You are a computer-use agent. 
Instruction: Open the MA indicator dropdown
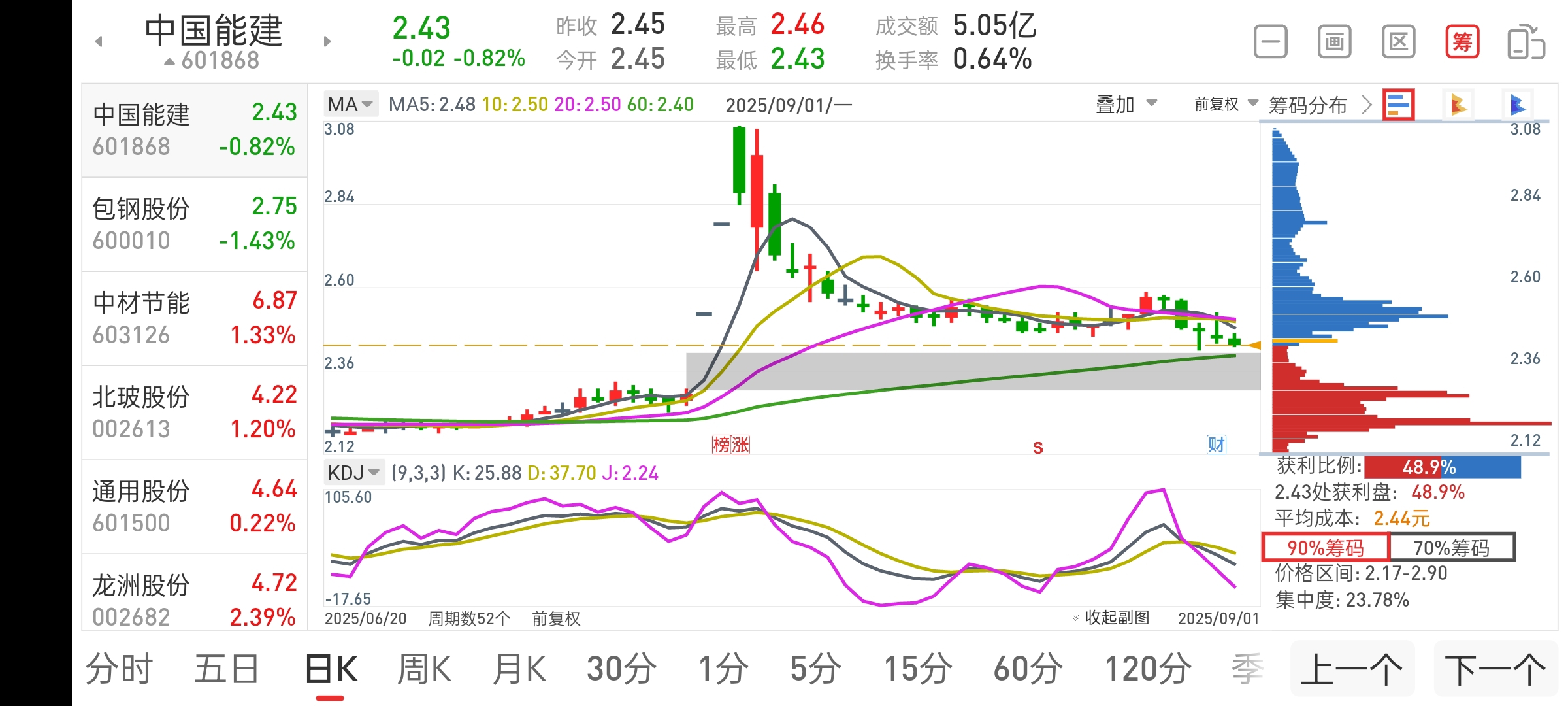350,104
